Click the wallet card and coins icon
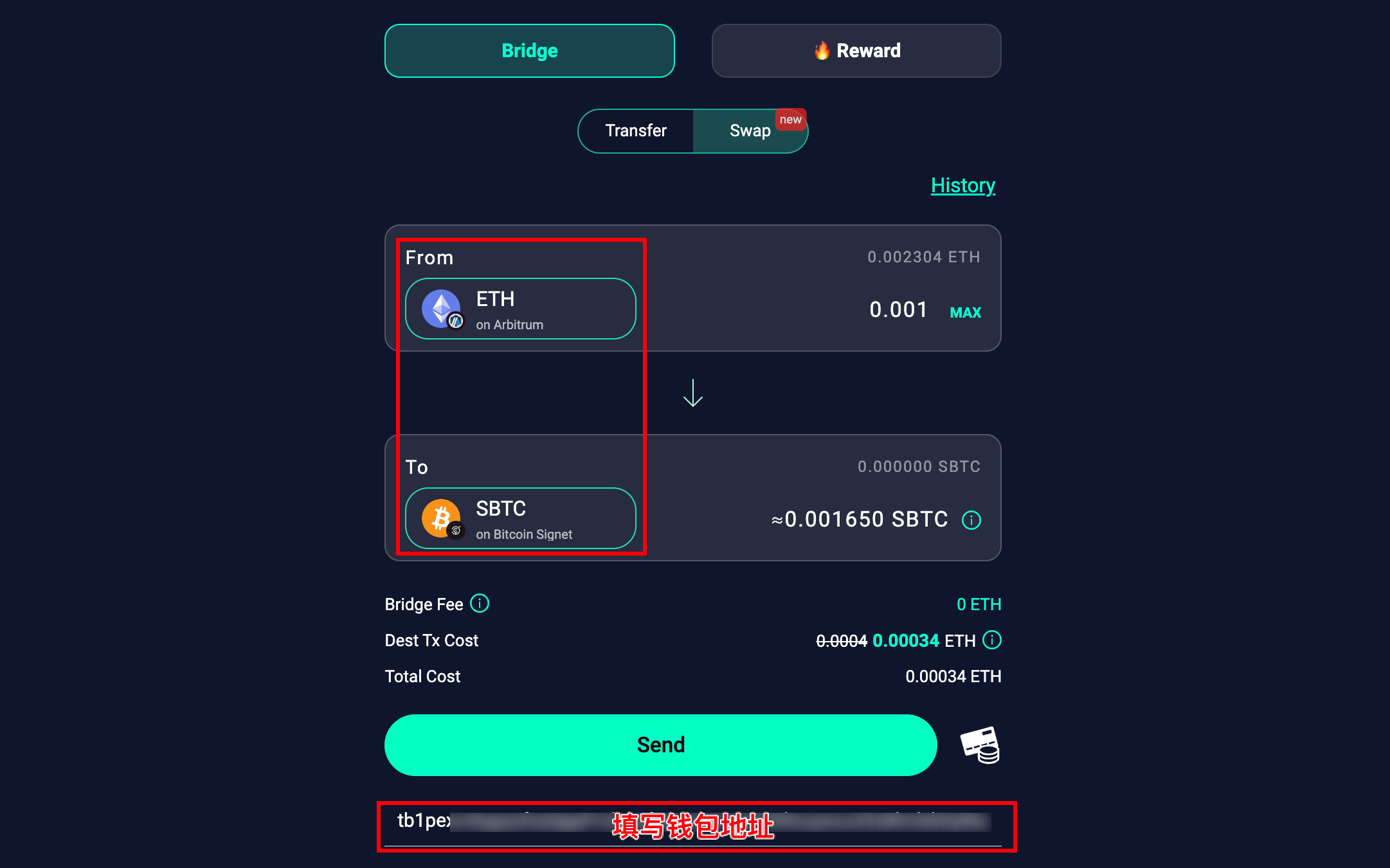The image size is (1390, 868). pos(980,745)
